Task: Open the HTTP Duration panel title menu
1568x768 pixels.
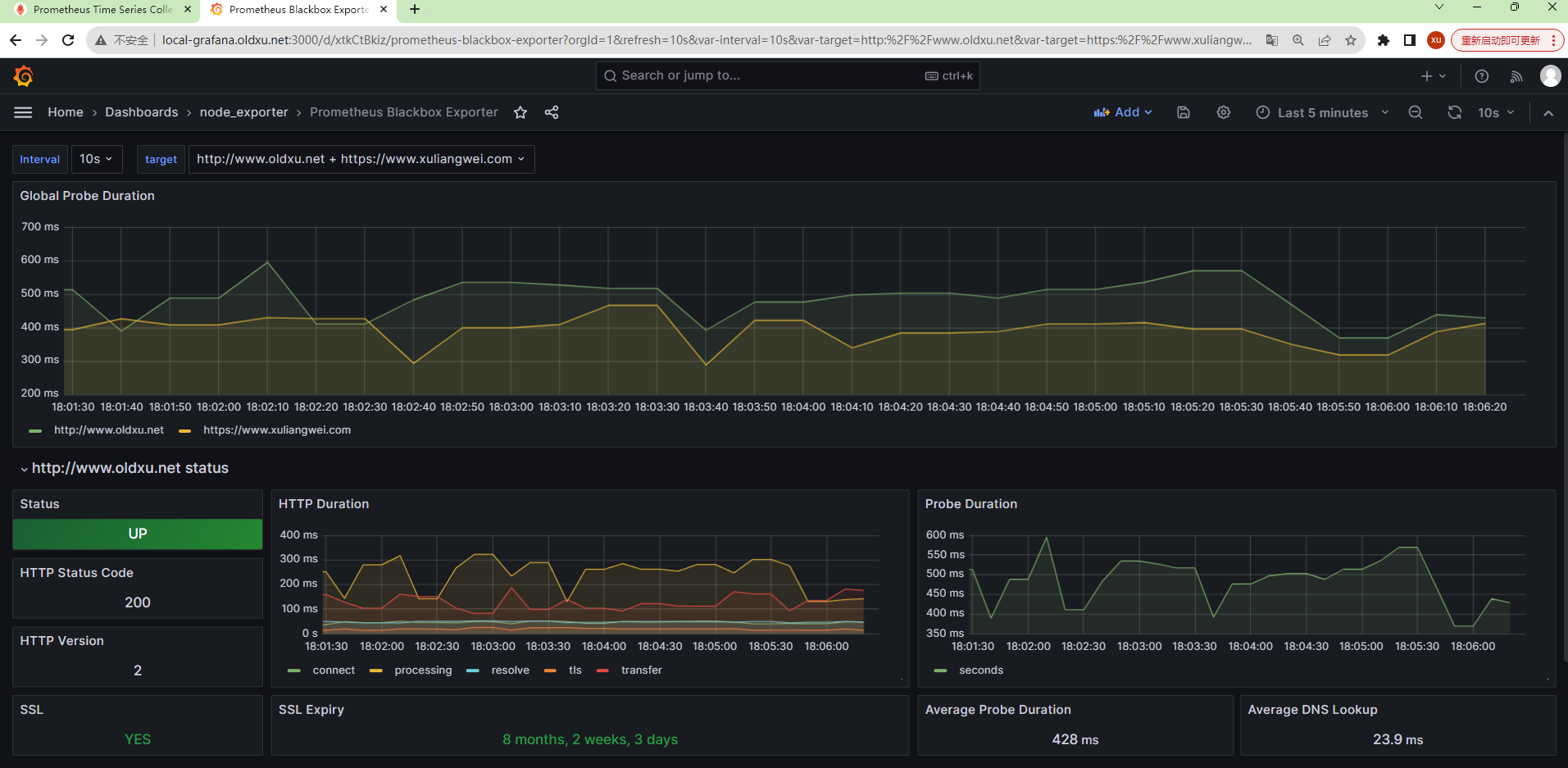Action: 324,504
